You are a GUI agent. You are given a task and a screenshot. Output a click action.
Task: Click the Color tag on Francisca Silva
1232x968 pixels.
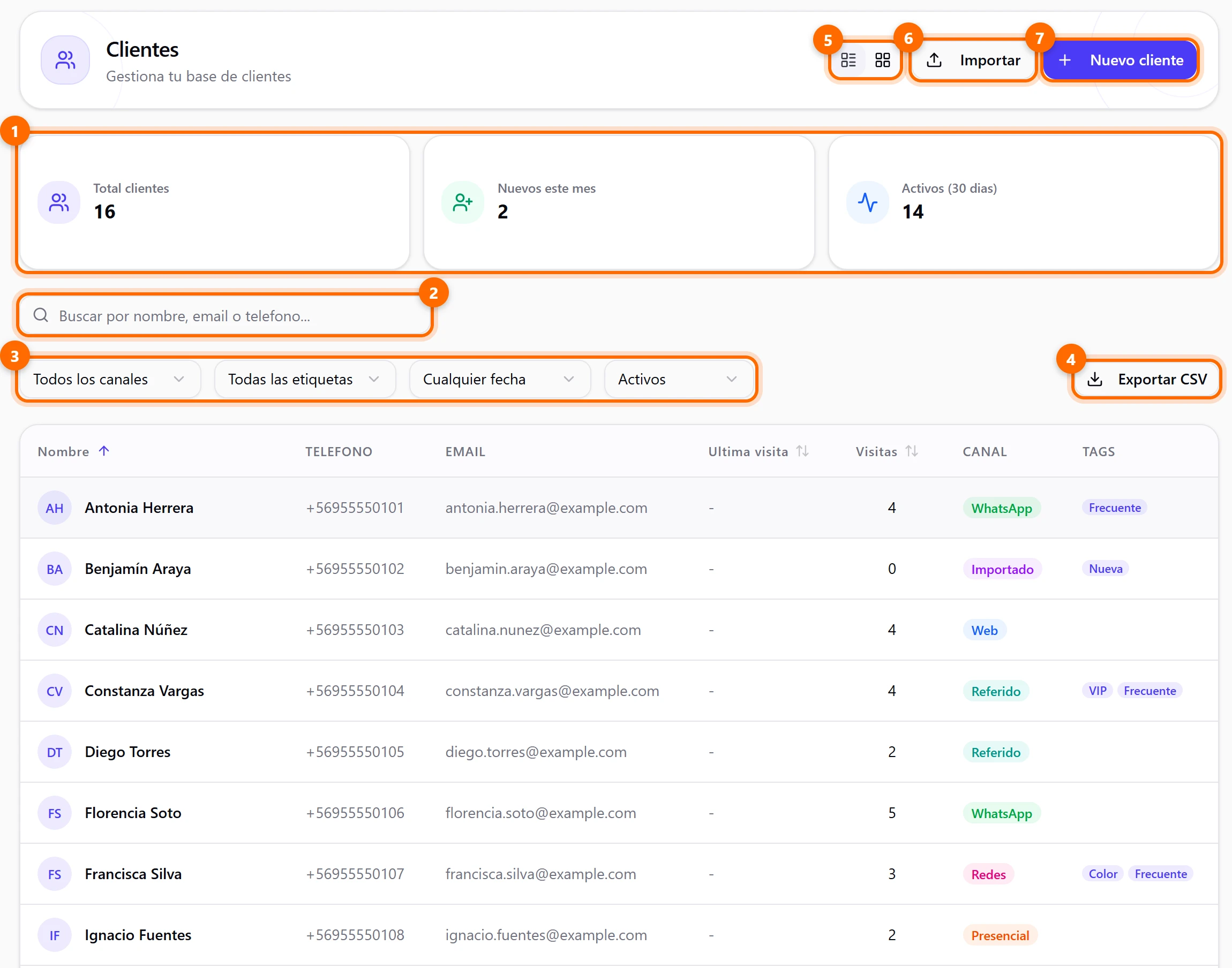[x=1103, y=874]
